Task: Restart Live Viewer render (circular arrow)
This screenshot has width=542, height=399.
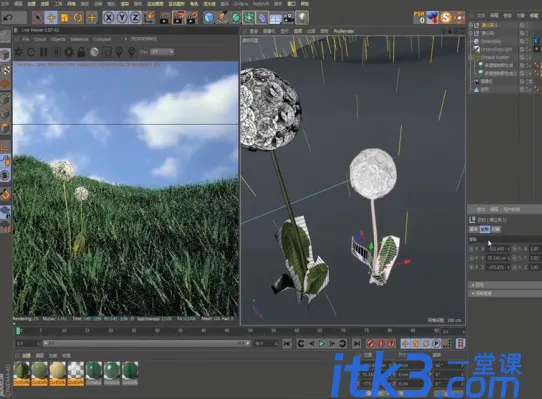Action: [x=31, y=52]
